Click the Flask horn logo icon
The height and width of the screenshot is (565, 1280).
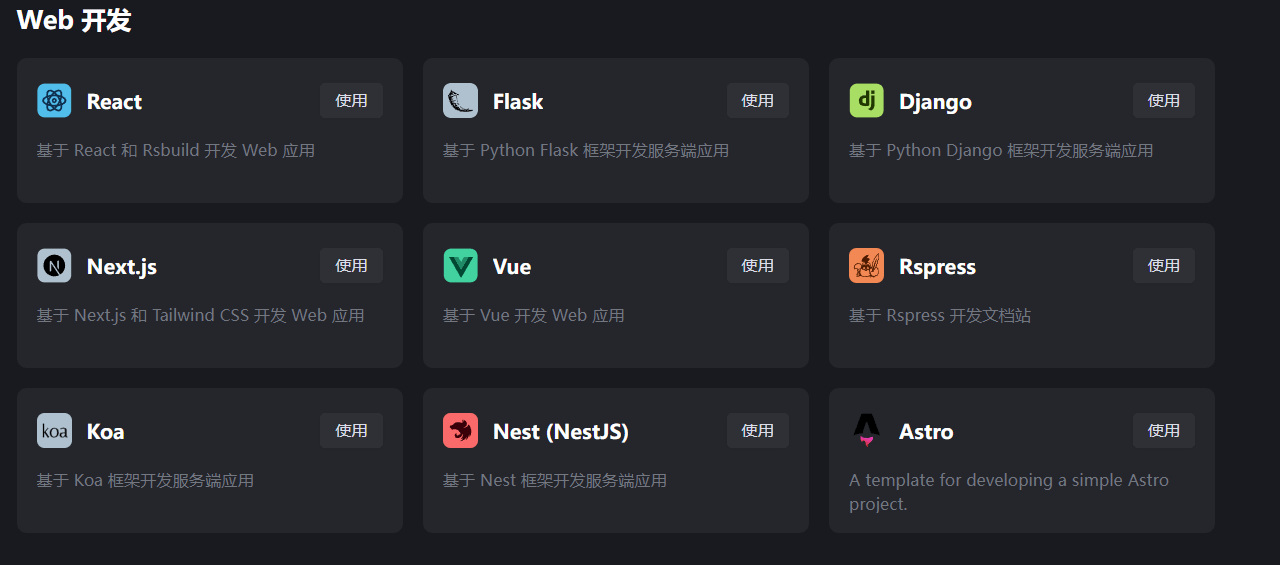(460, 101)
